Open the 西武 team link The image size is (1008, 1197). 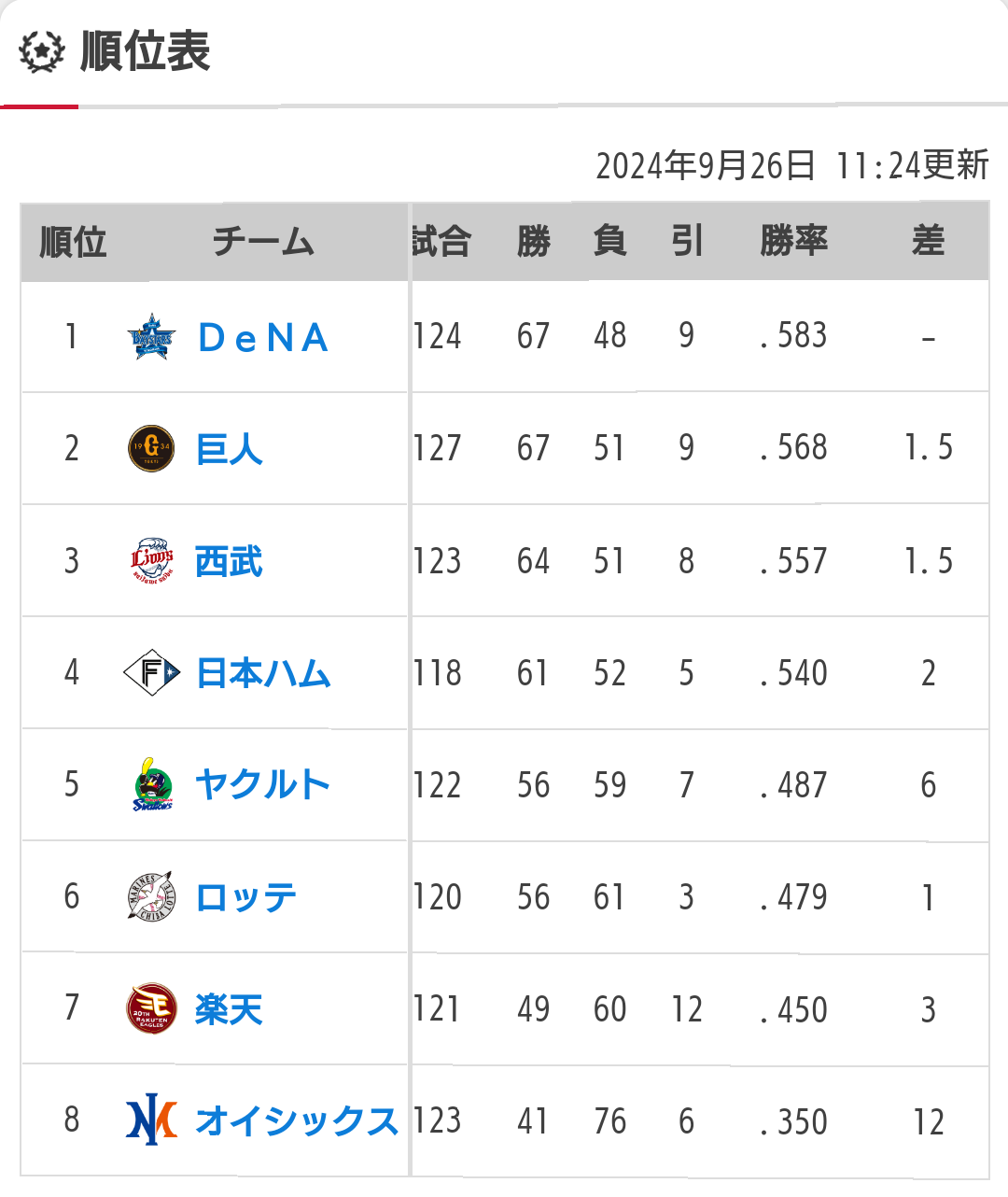click(230, 561)
